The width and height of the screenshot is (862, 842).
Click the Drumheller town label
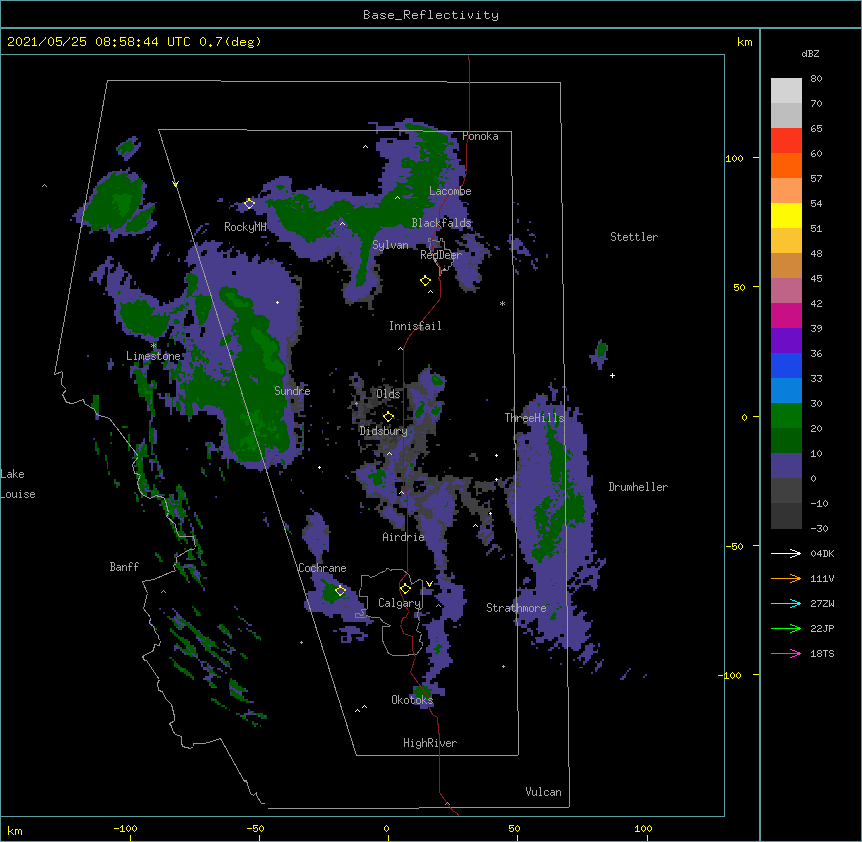[x=638, y=487]
